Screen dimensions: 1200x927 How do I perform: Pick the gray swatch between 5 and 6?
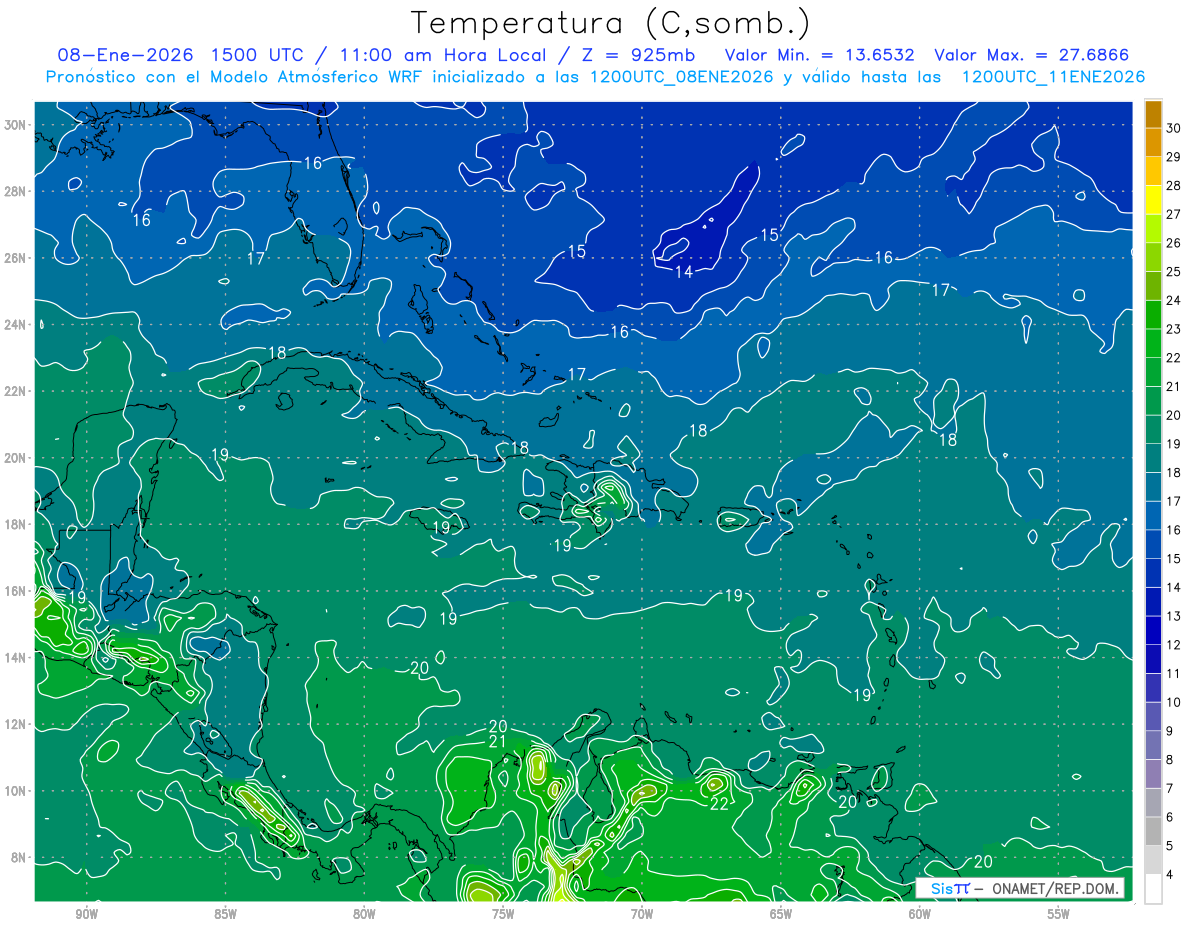[x=1153, y=831]
